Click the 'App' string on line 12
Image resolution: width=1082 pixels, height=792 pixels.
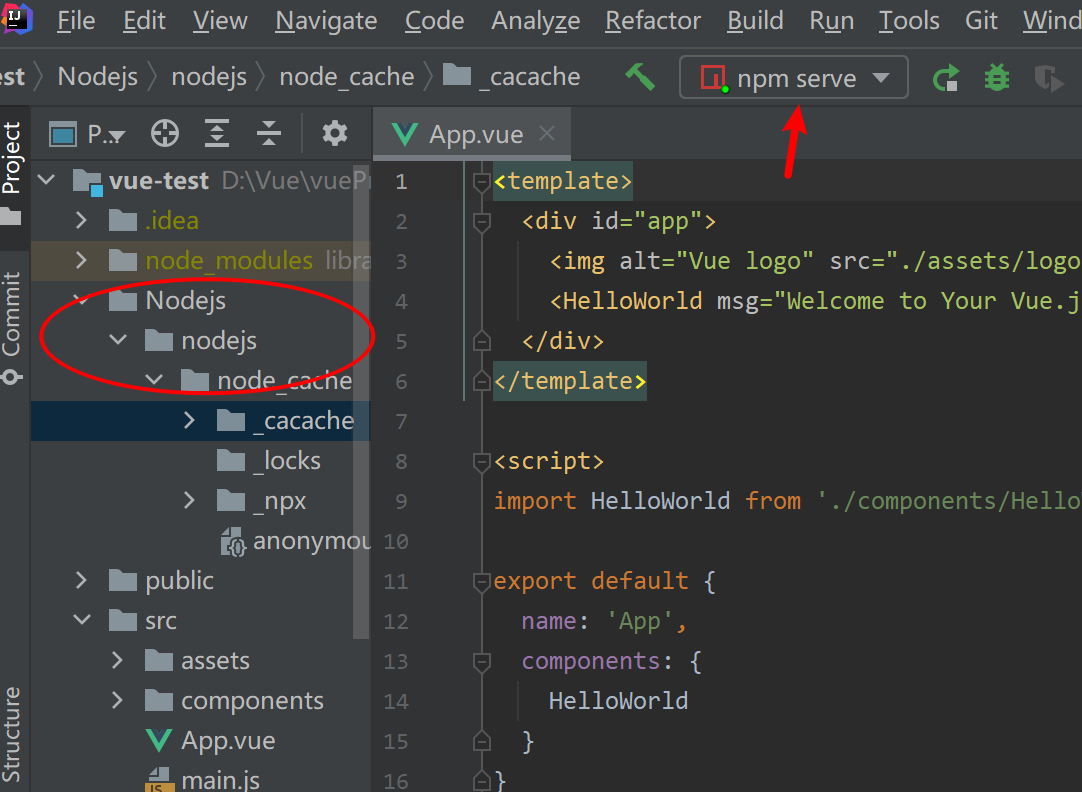point(639,621)
